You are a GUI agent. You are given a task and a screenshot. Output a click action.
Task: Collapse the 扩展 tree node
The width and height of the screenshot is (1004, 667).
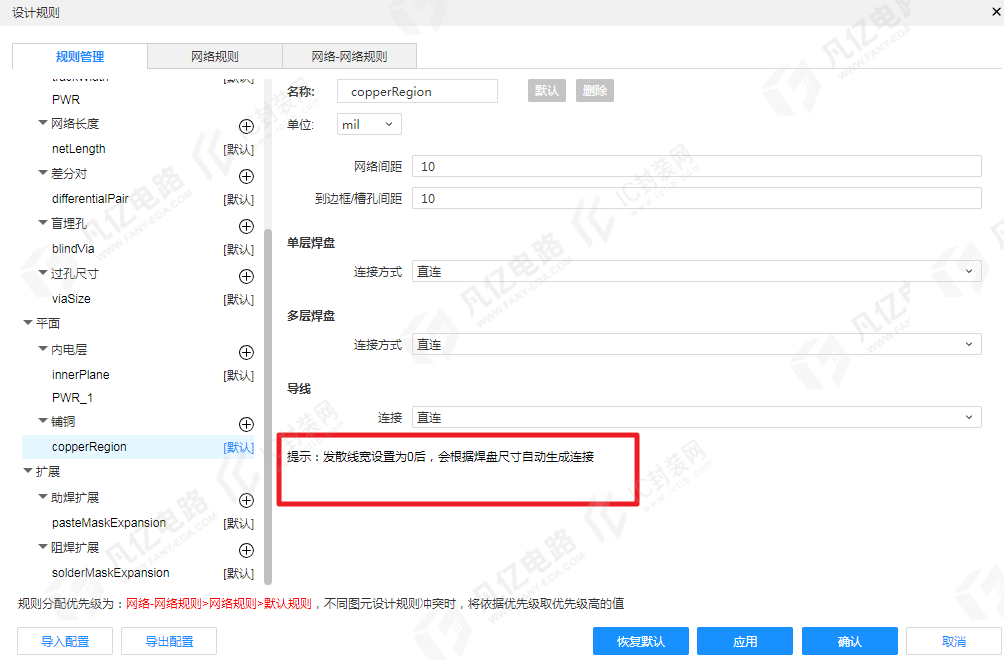28,470
